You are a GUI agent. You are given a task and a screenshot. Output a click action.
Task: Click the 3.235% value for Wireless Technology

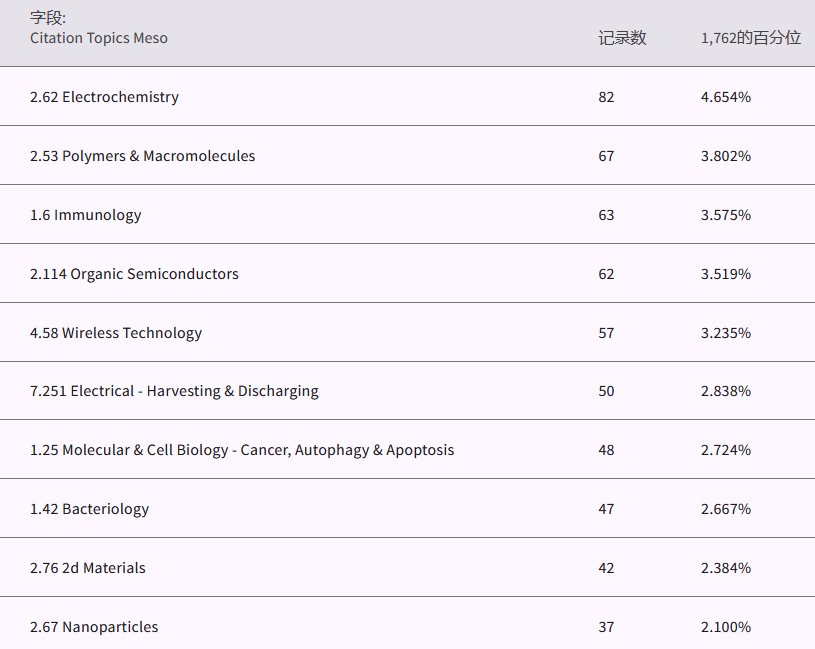tap(725, 333)
